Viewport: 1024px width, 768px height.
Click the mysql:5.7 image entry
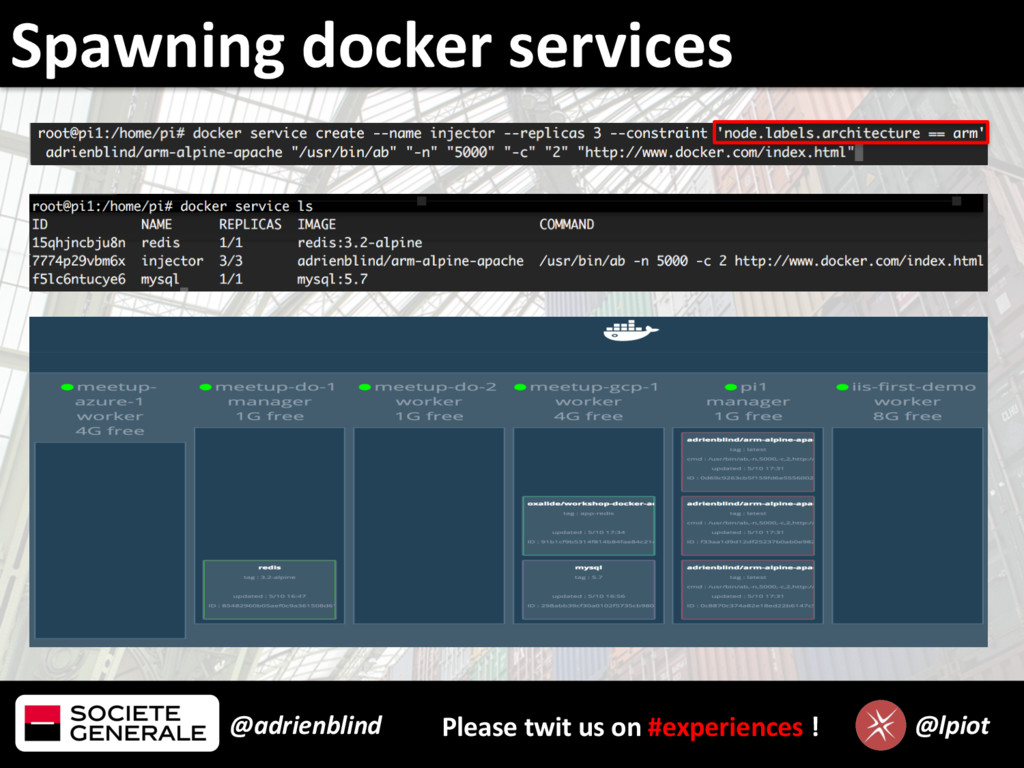click(332, 280)
